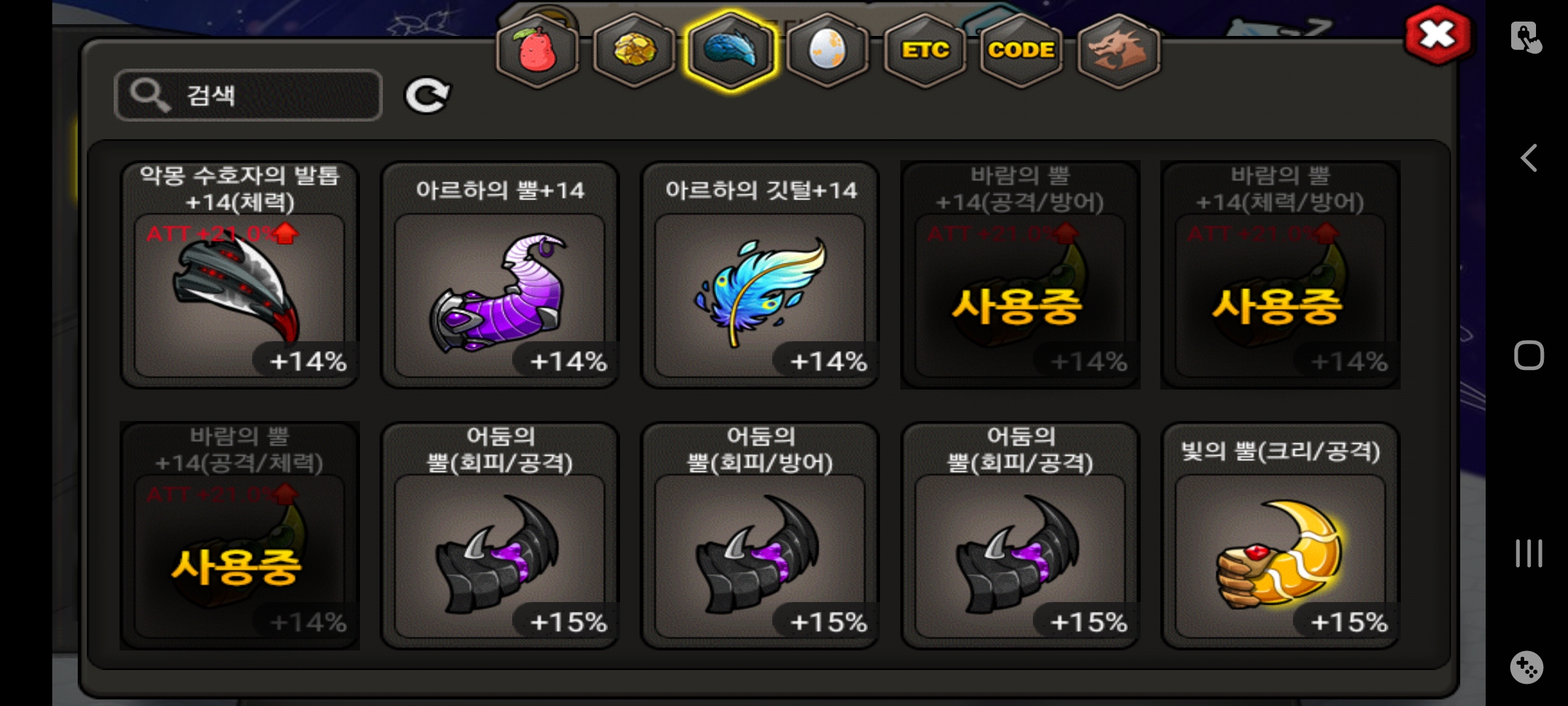Select in-use 바람의 뿔 +14(체력/방어) item
The image size is (1568, 706).
[1280, 275]
